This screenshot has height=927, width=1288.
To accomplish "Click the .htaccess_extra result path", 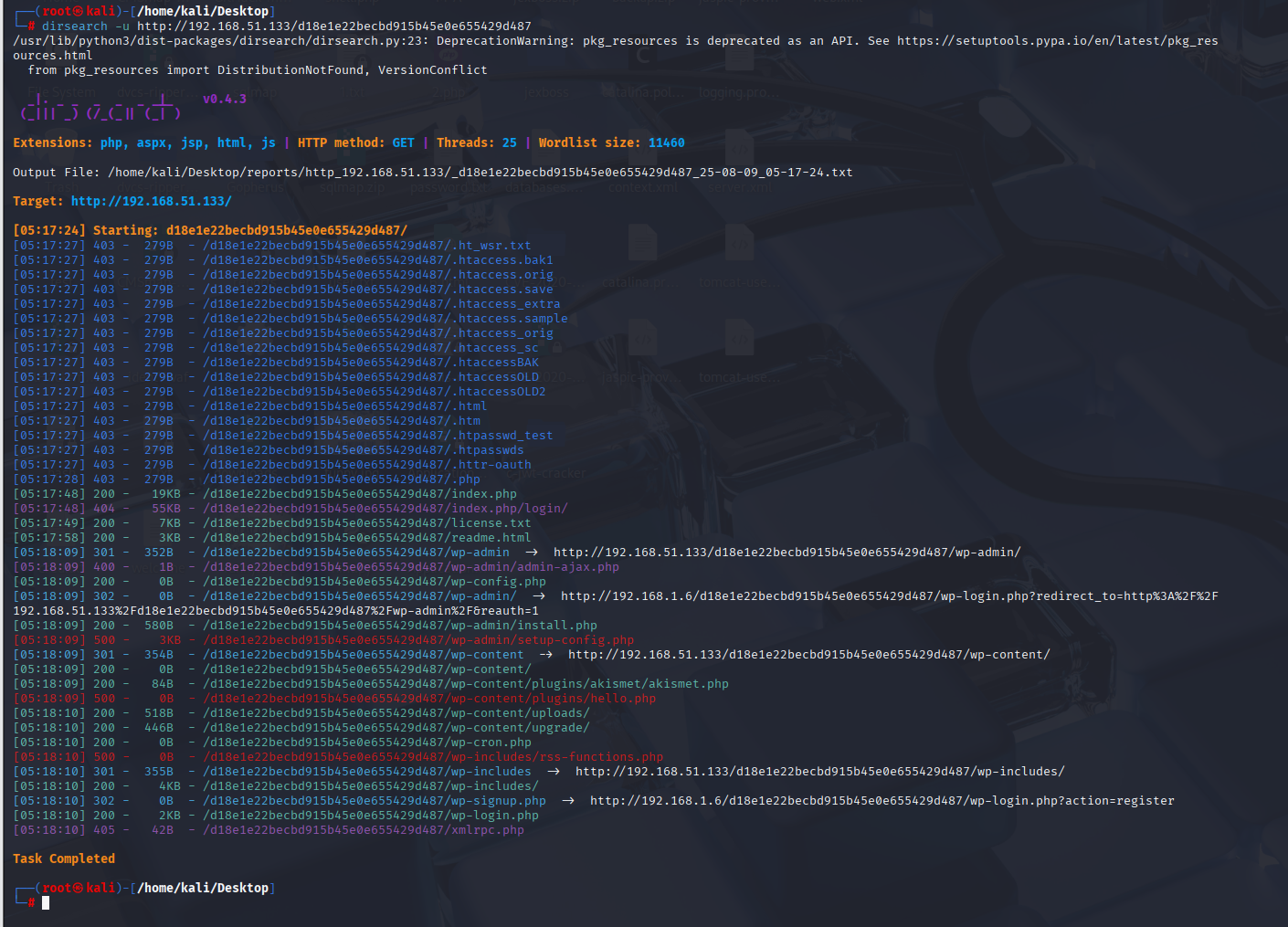I will [382, 303].
